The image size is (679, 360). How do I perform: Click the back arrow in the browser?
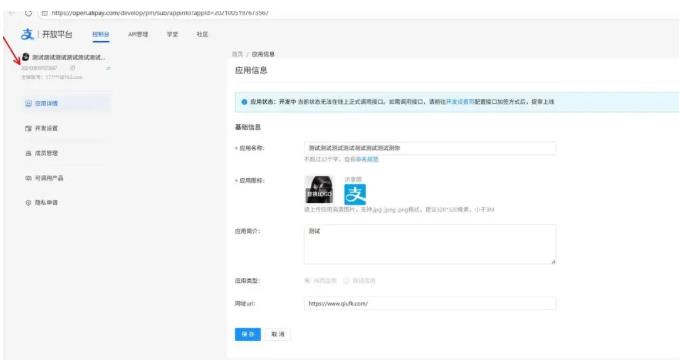(11, 13)
